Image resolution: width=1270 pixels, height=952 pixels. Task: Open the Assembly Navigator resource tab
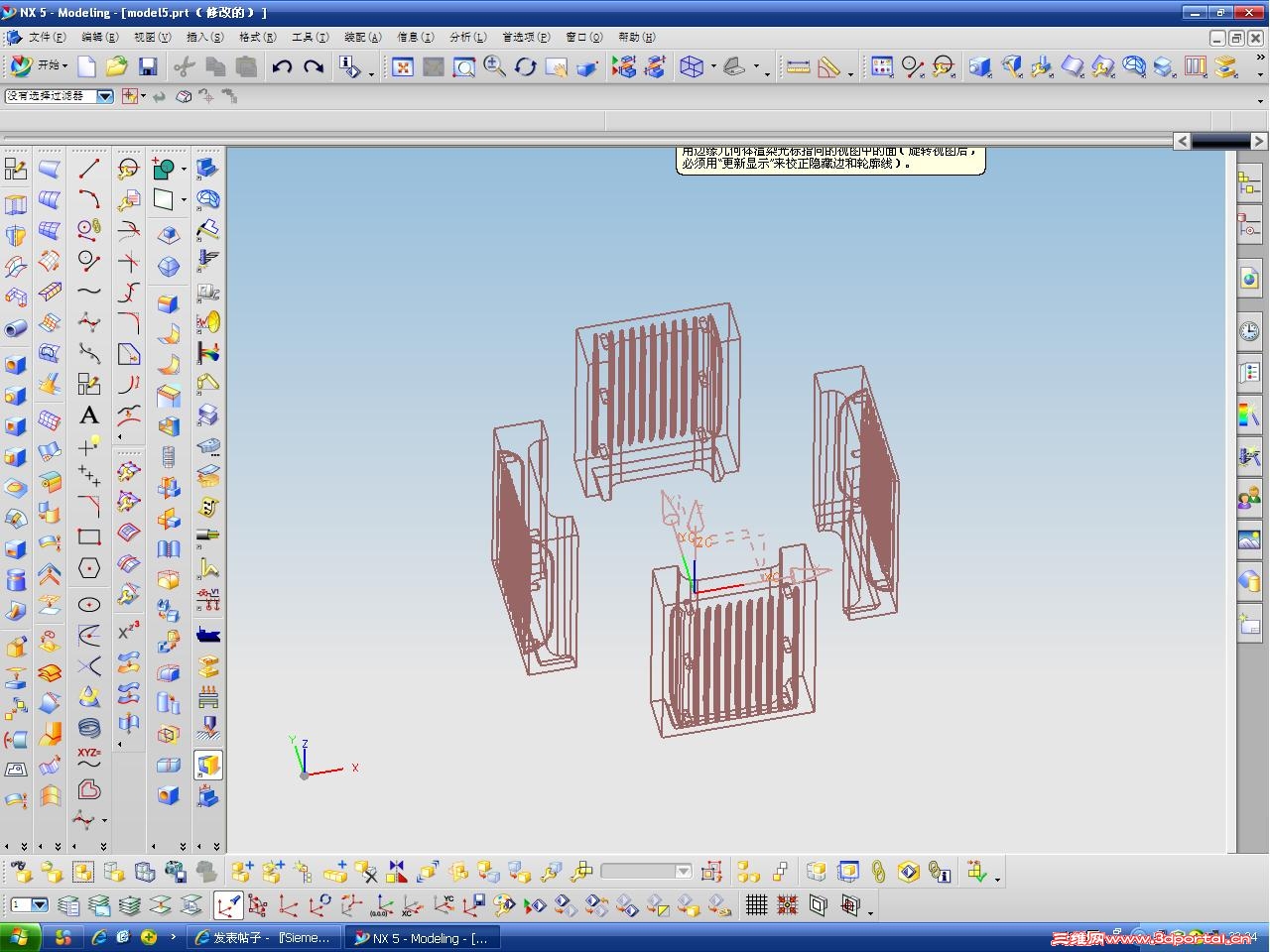[x=1249, y=183]
